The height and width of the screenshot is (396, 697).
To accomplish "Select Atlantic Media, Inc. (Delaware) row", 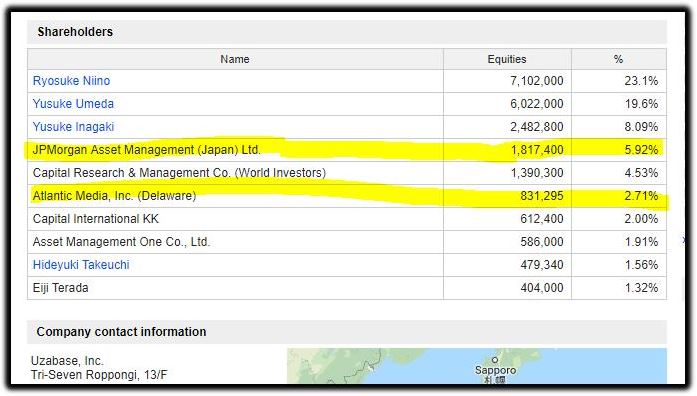I will [x=347, y=196].
